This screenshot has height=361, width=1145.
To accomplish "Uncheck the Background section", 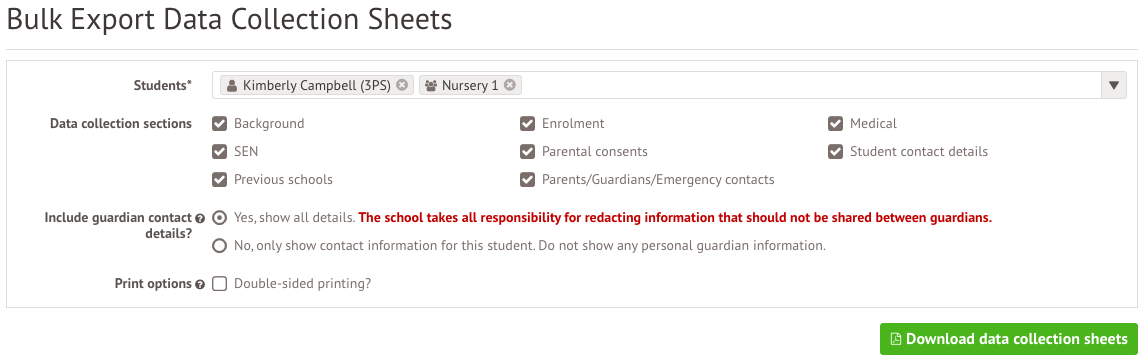I will click(219, 124).
